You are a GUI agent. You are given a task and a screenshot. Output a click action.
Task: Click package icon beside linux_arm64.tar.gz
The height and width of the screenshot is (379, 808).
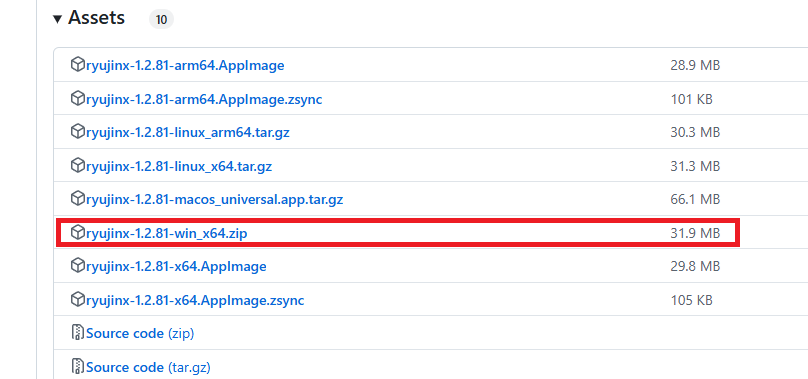pyautogui.click(x=77, y=132)
